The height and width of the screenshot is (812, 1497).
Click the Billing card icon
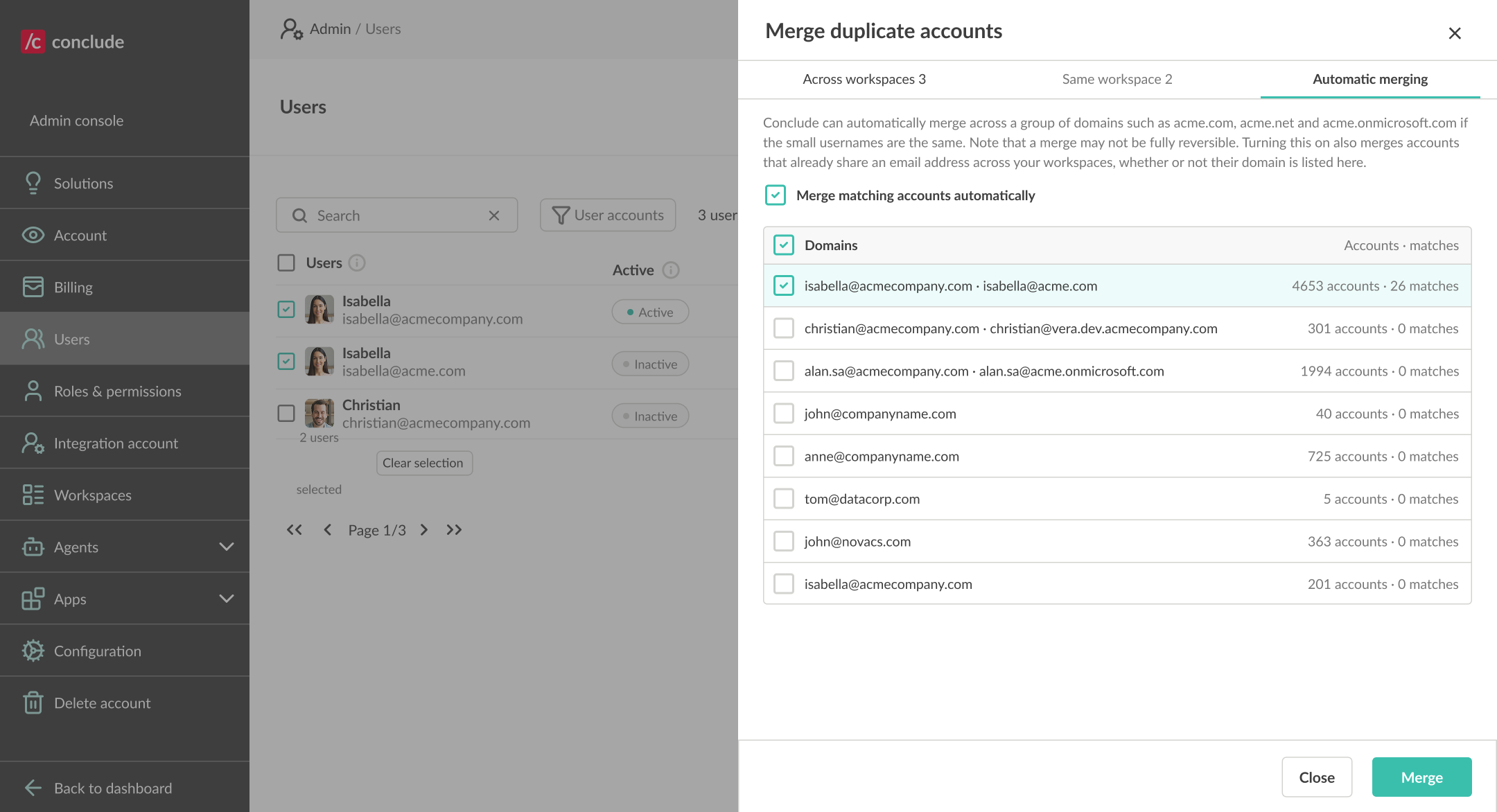(x=33, y=287)
